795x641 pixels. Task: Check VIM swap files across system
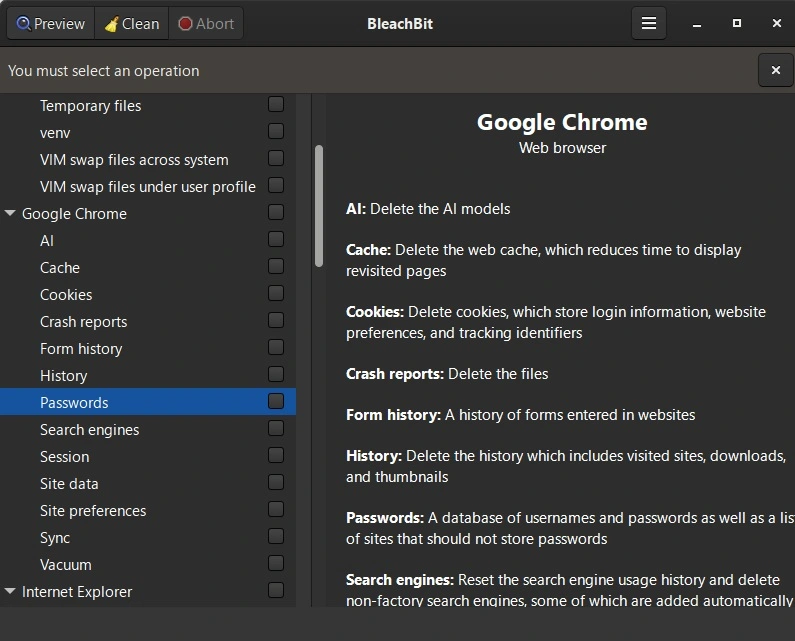coord(276,158)
